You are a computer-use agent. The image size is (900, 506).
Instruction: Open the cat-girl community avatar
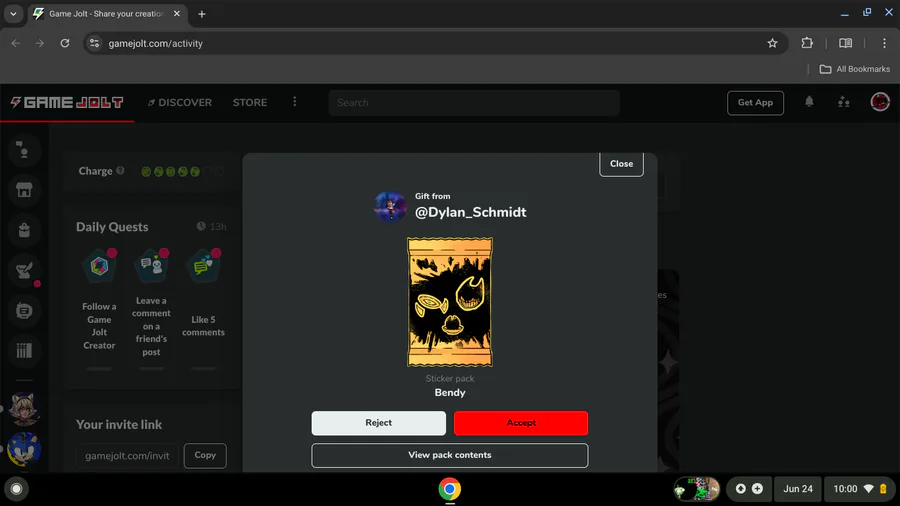click(24, 408)
